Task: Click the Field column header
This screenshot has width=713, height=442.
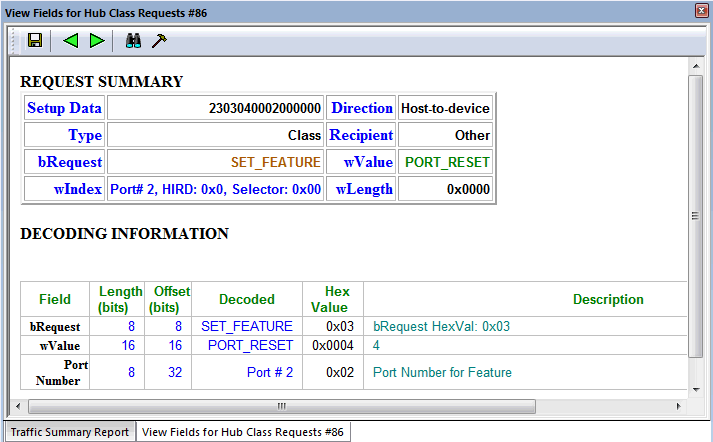Action: pos(55,299)
